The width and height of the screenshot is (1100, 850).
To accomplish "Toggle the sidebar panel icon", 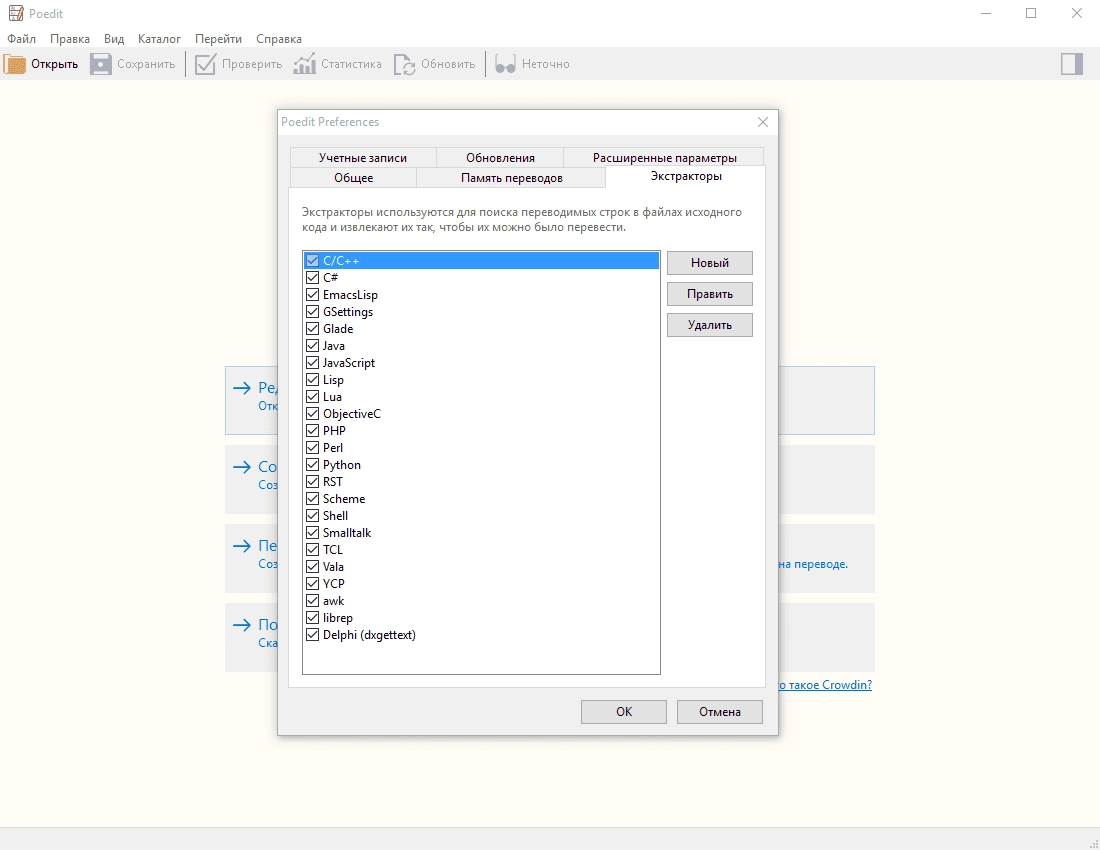I will click(1072, 64).
